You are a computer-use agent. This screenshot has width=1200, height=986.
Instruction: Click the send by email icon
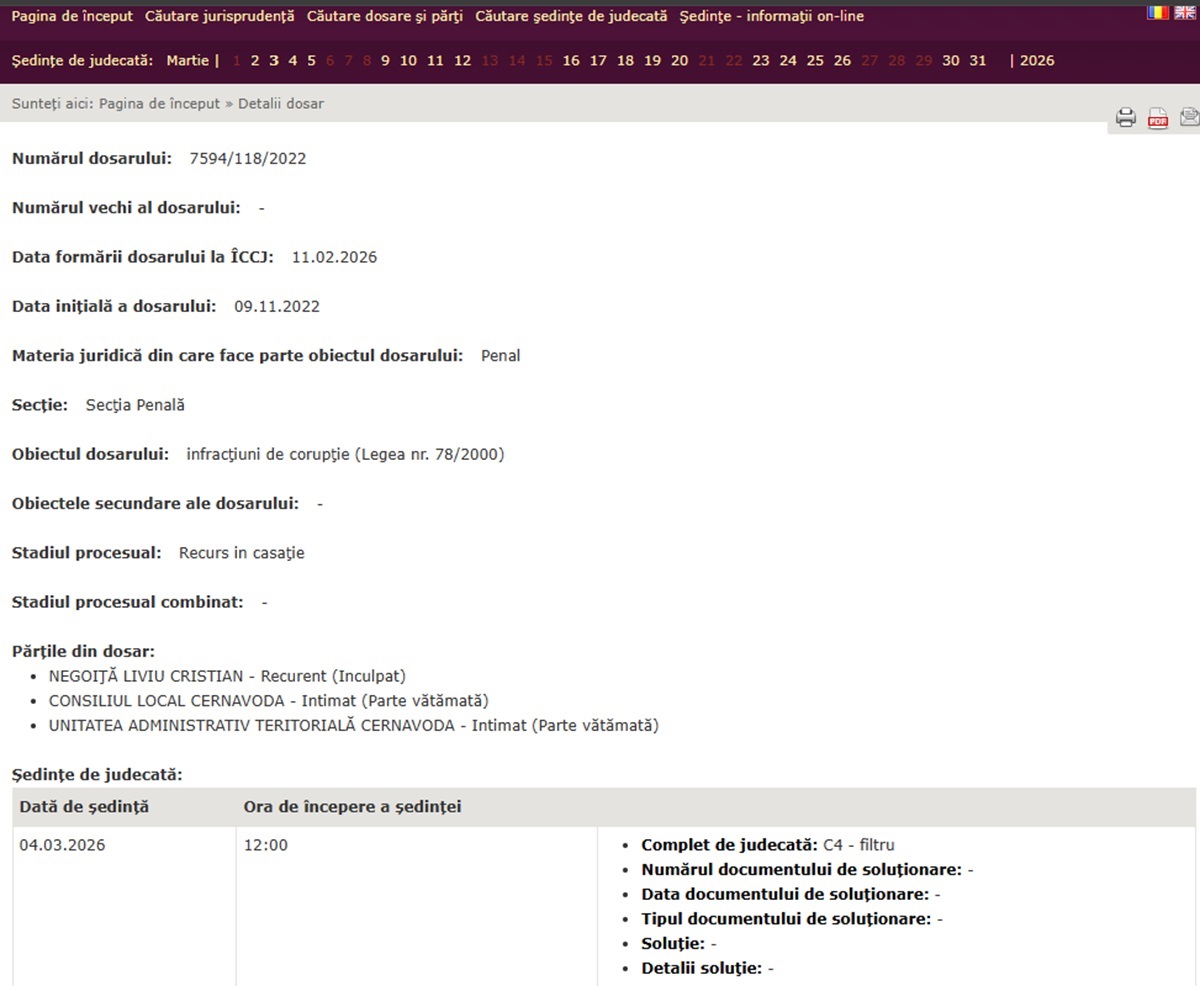[1189, 117]
